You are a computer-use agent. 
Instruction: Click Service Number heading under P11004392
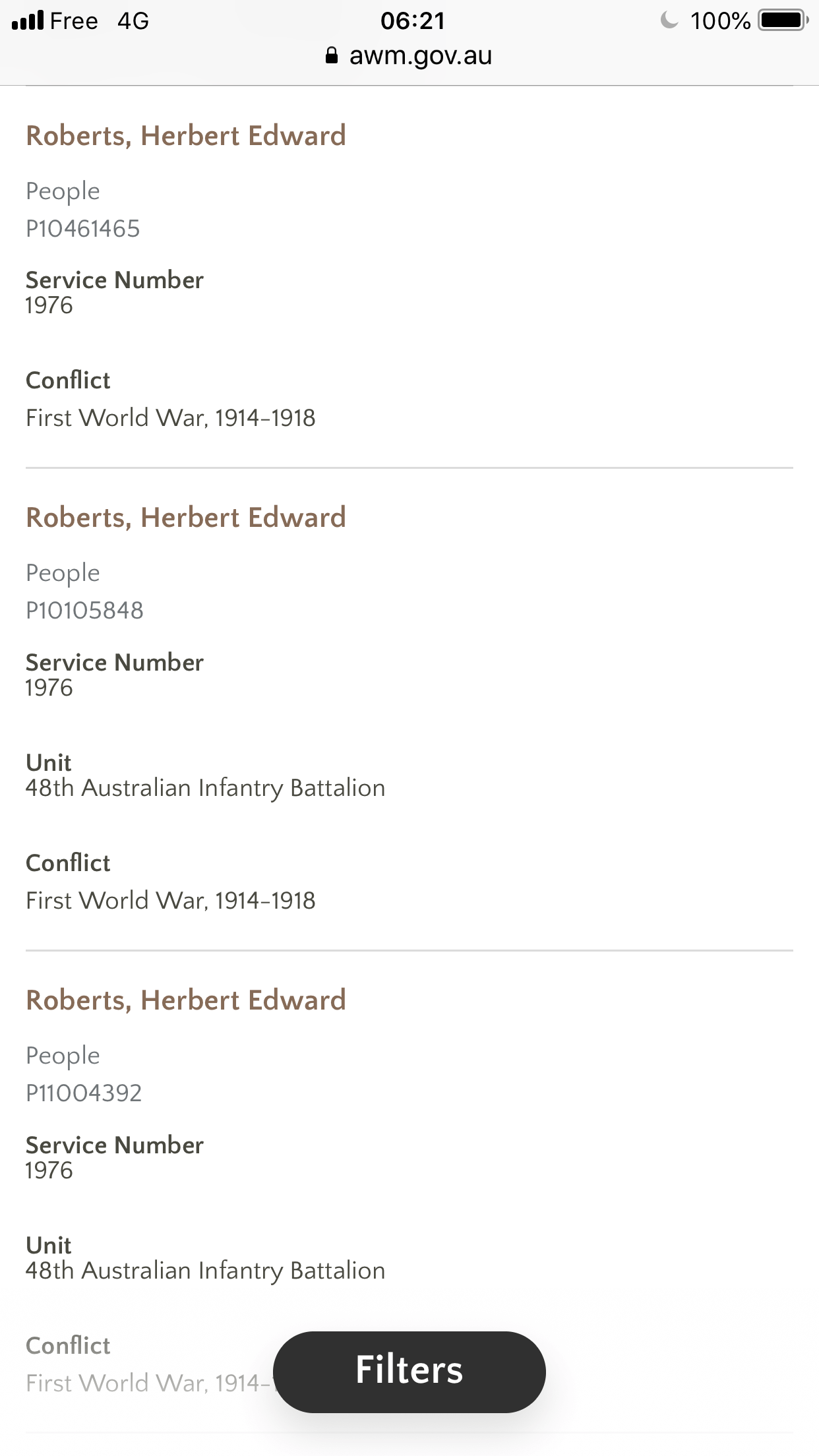pyautogui.click(x=115, y=1145)
